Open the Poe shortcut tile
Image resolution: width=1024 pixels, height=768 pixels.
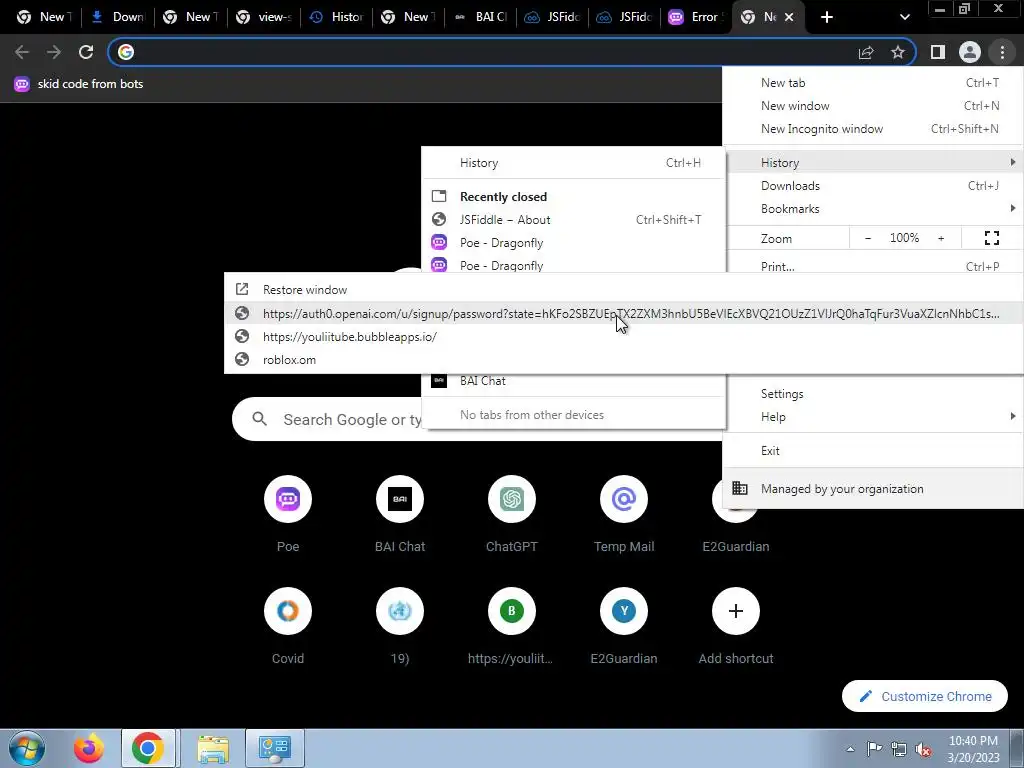point(288,516)
